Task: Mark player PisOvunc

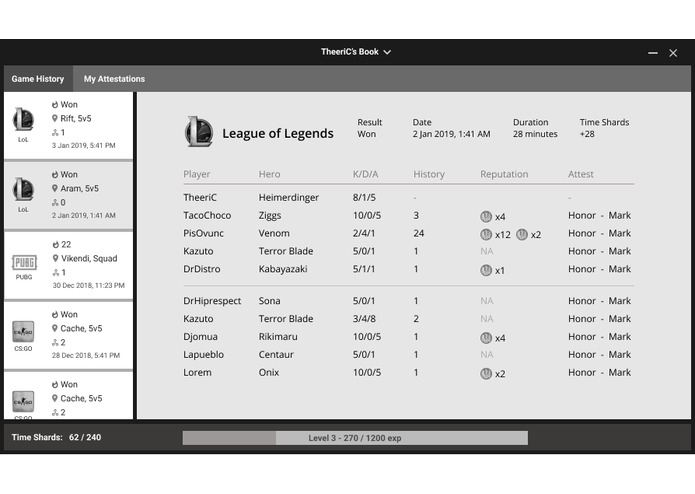Action: [619, 233]
